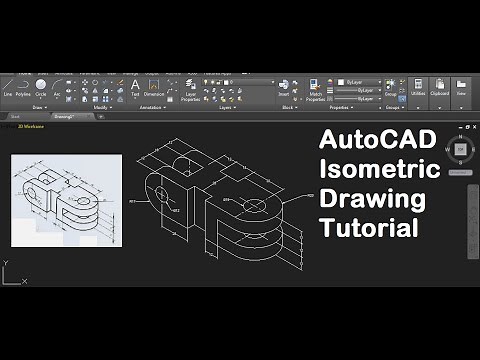The width and height of the screenshot is (480, 360).
Task: Expand the Layers panel
Action: (228, 107)
